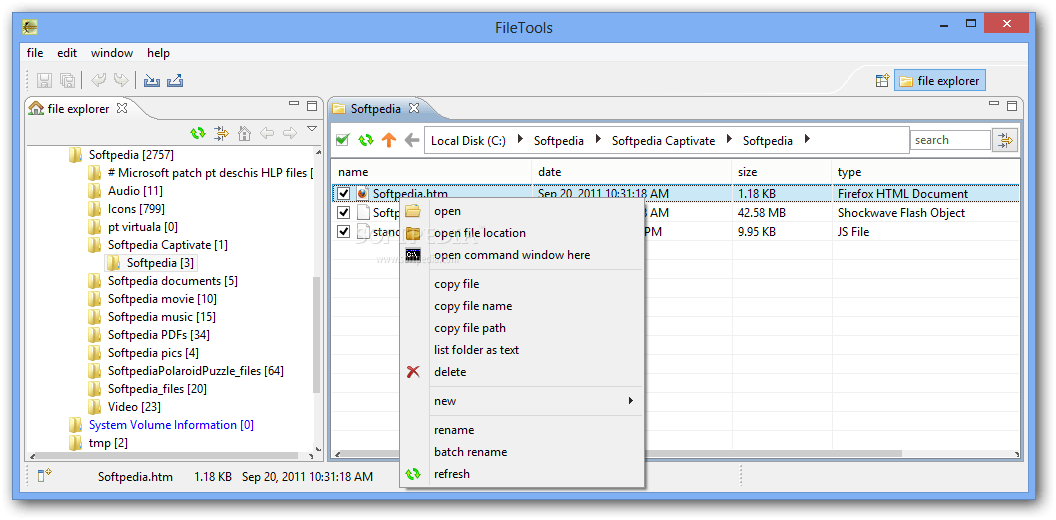Click the green checkmark select-all icon

click(x=343, y=140)
